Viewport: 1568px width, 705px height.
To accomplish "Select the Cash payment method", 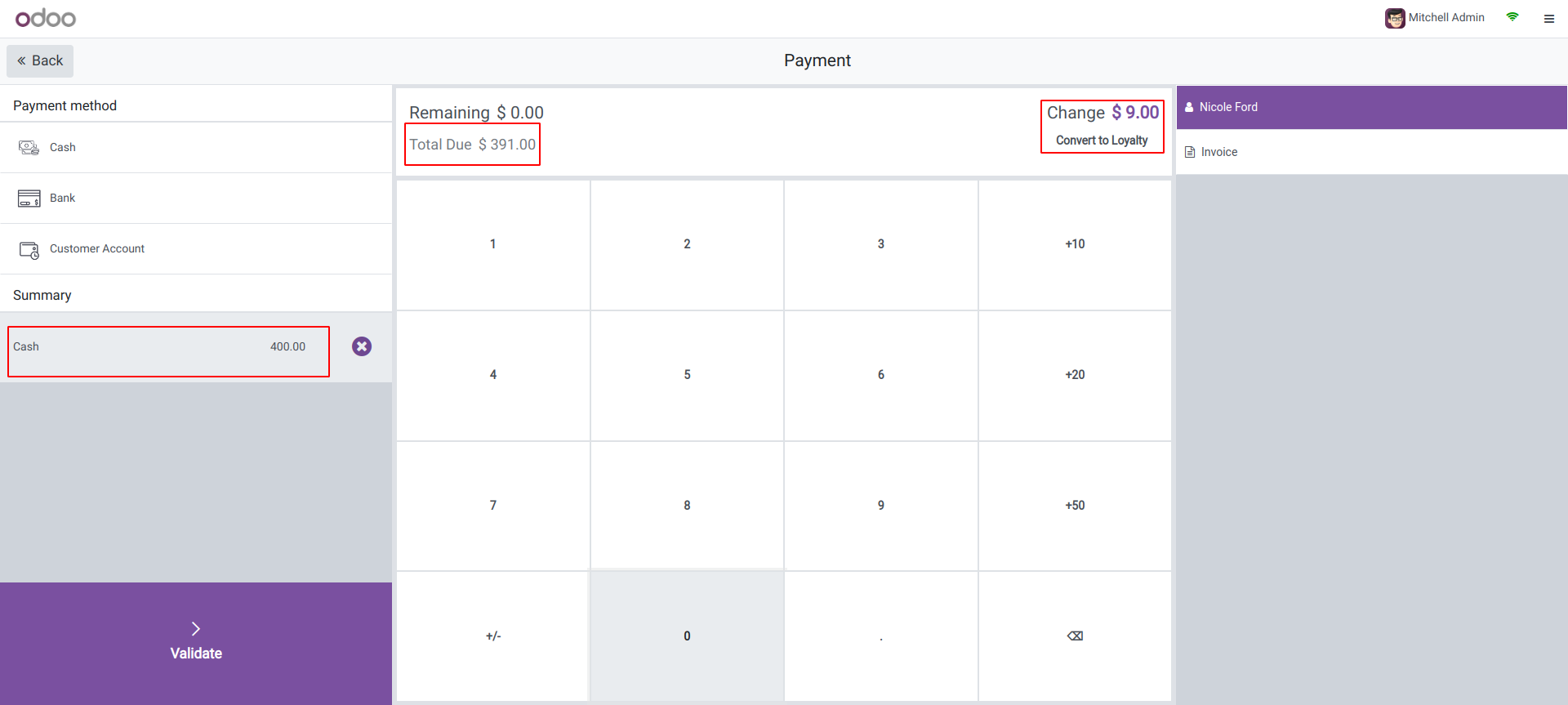I will coord(63,148).
